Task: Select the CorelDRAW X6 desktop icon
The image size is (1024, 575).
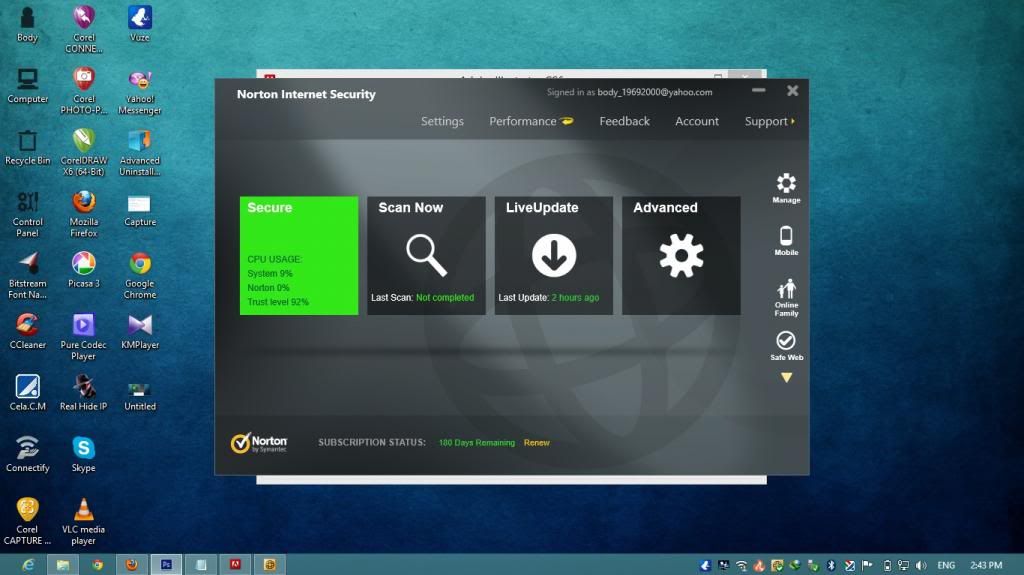Action: [84, 152]
